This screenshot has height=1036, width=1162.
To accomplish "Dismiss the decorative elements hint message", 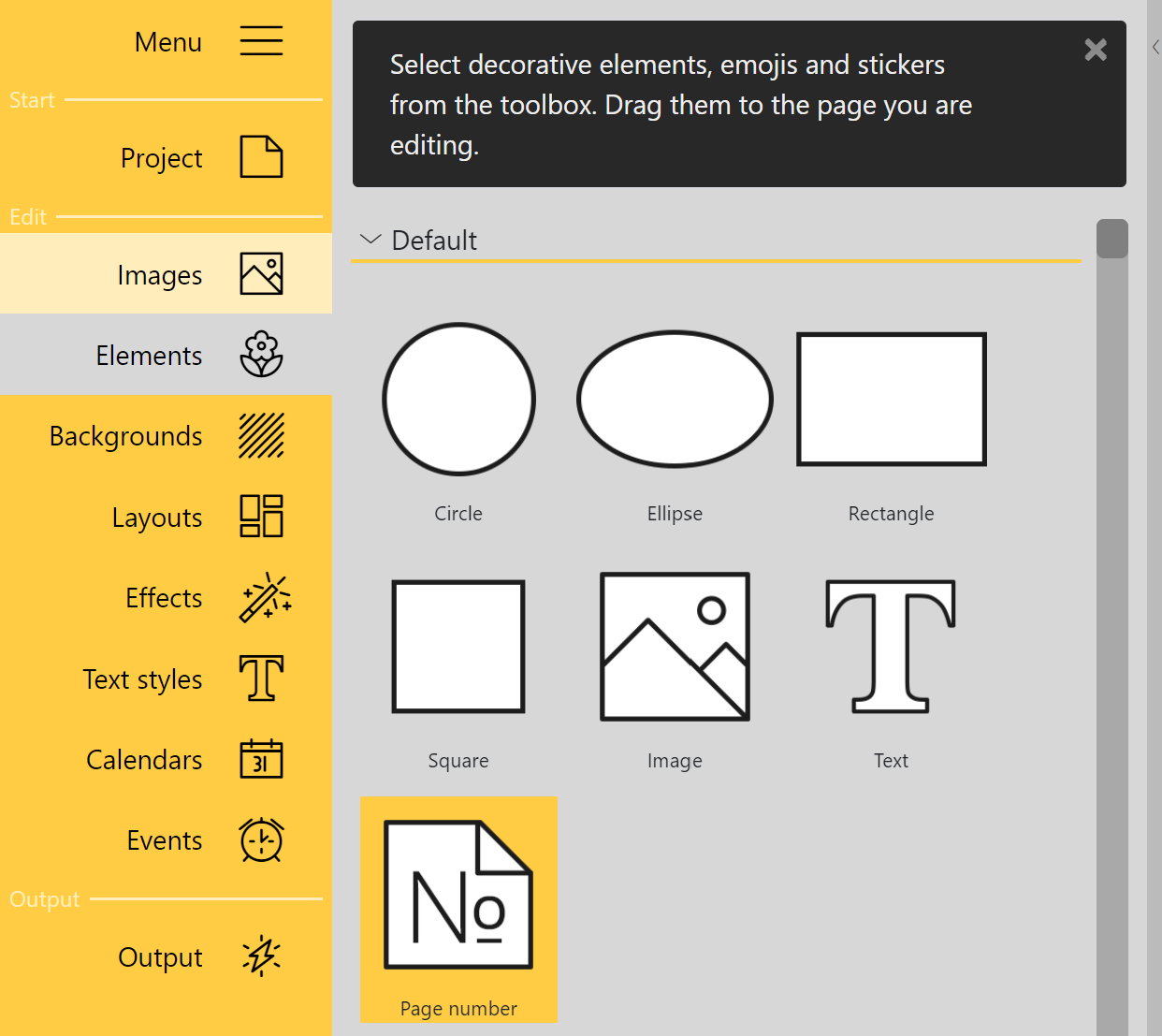I will (x=1095, y=50).
